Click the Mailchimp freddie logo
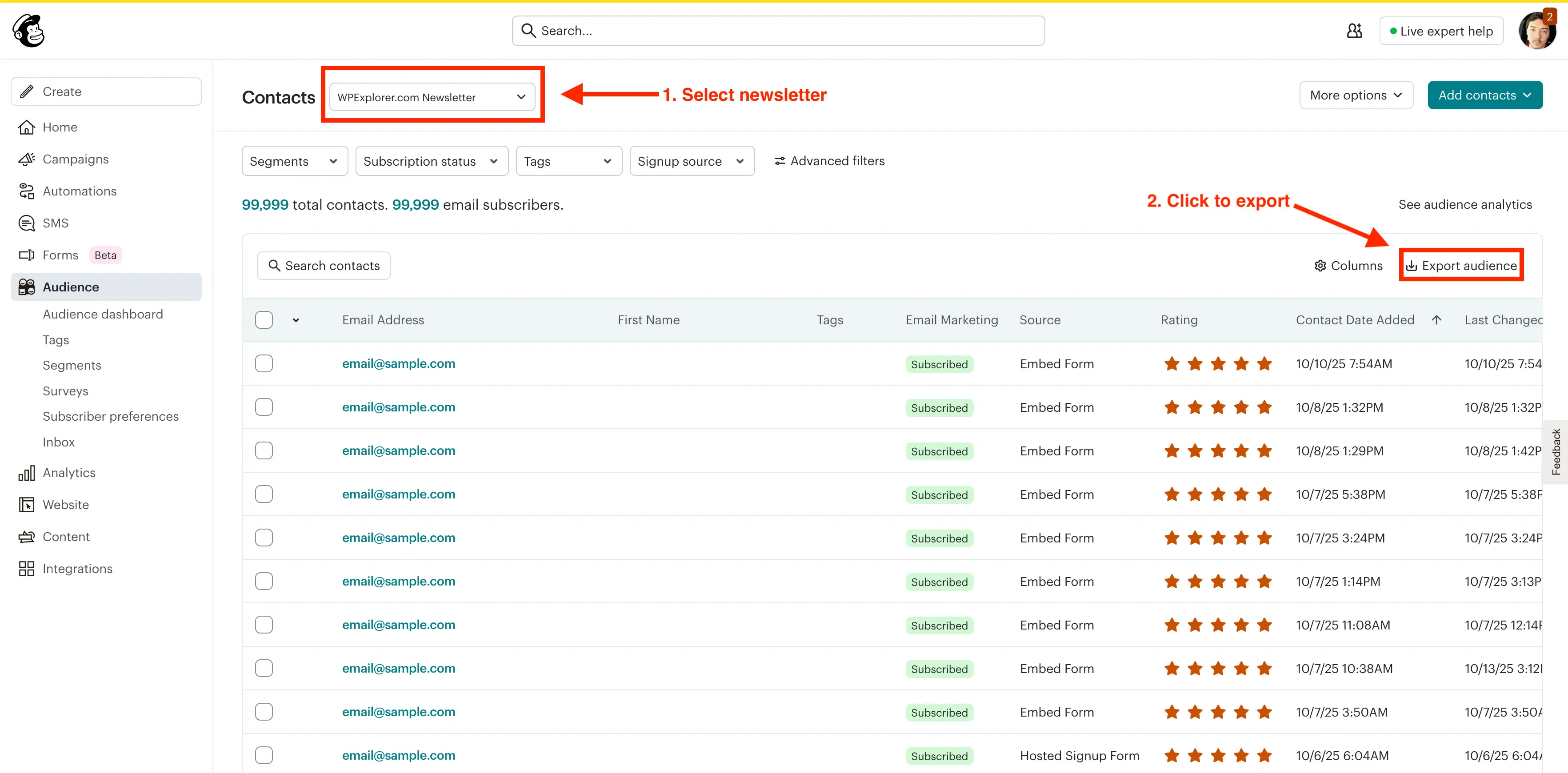The width and height of the screenshot is (1568, 773). pos(28,31)
